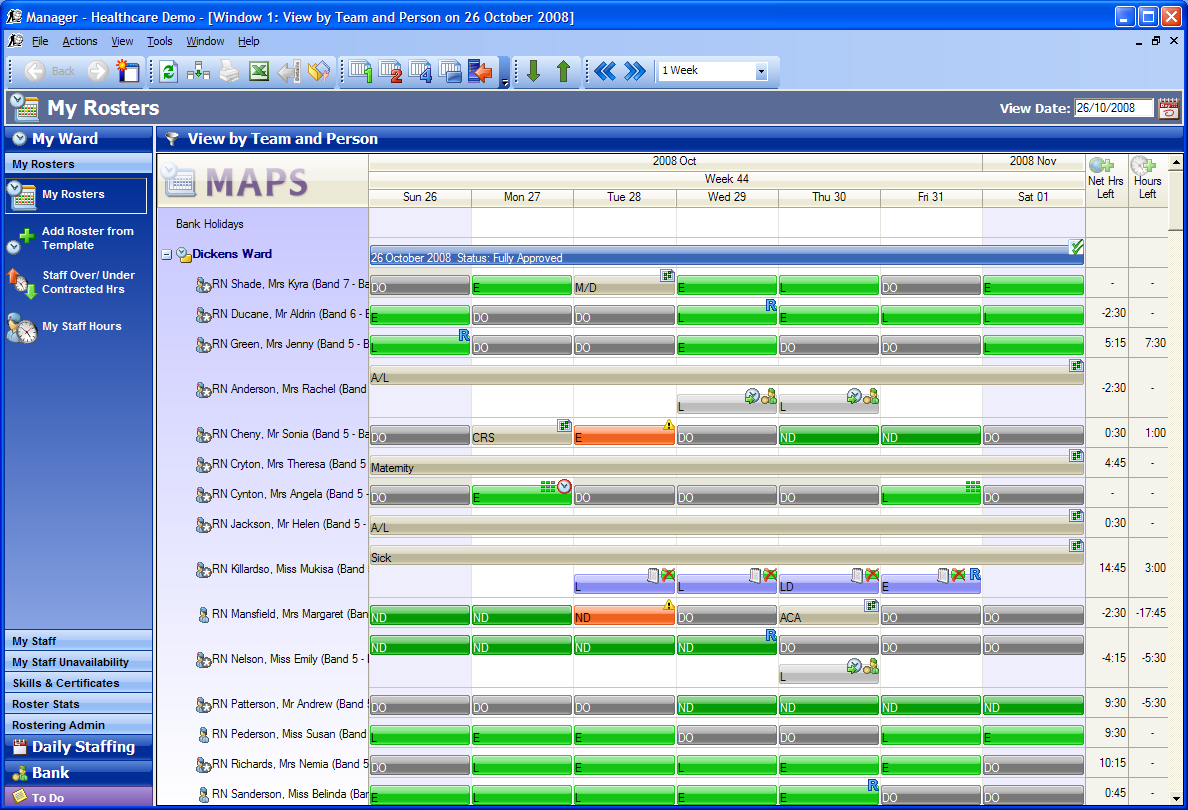Click the View Date input field
Screen dimensions: 1188x810
pos(1113,108)
